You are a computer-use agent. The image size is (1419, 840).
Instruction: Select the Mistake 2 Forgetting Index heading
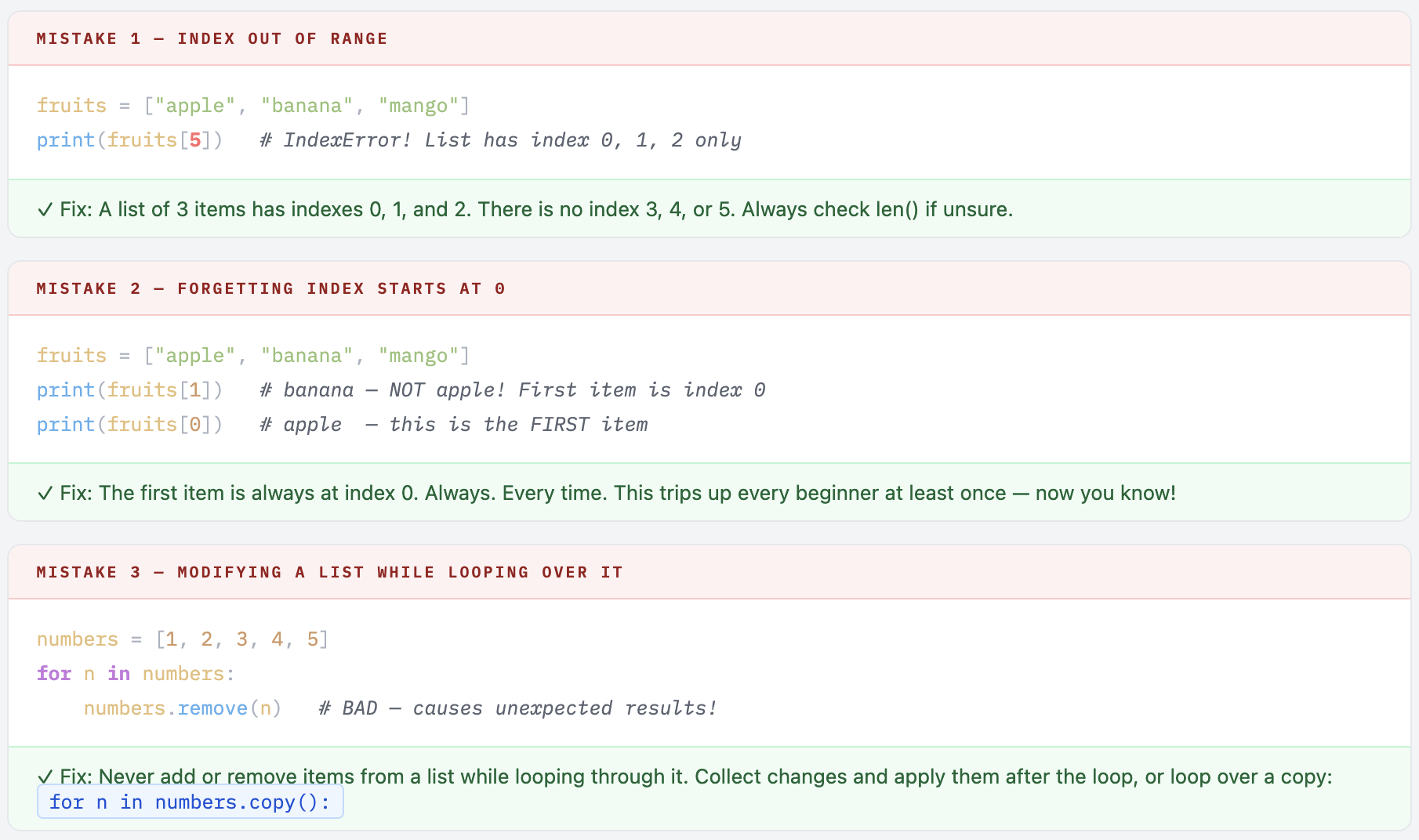(x=270, y=289)
